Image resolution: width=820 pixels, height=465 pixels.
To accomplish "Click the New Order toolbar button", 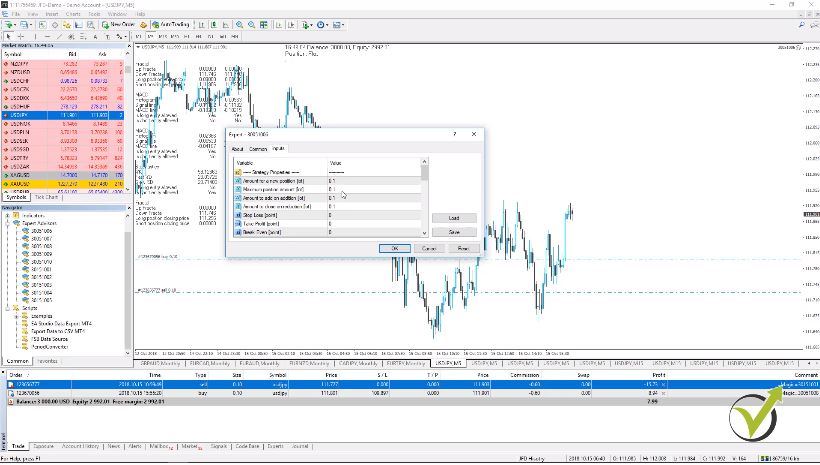I will coord(119,25).
